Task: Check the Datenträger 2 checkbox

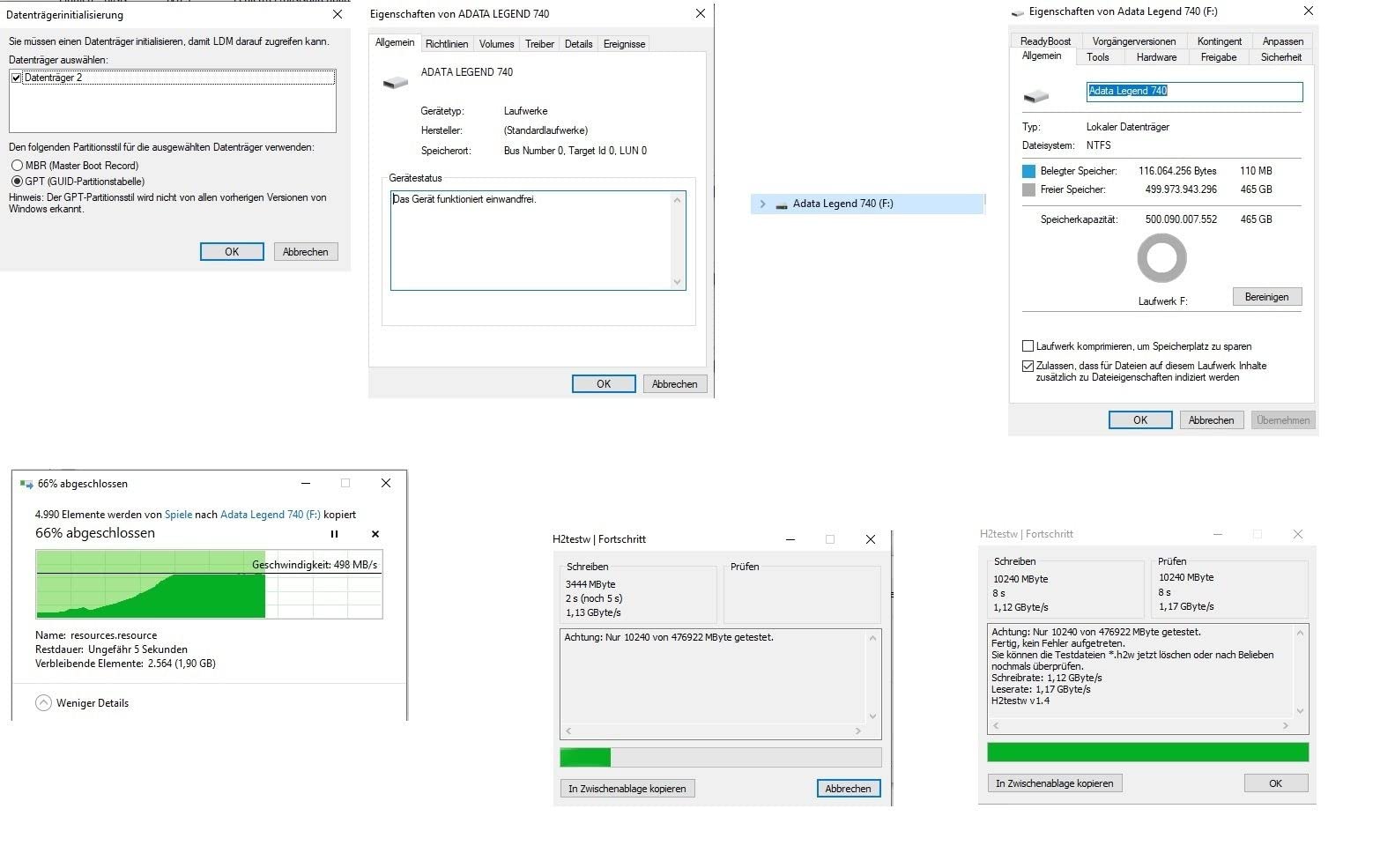Action: [16, 78]
